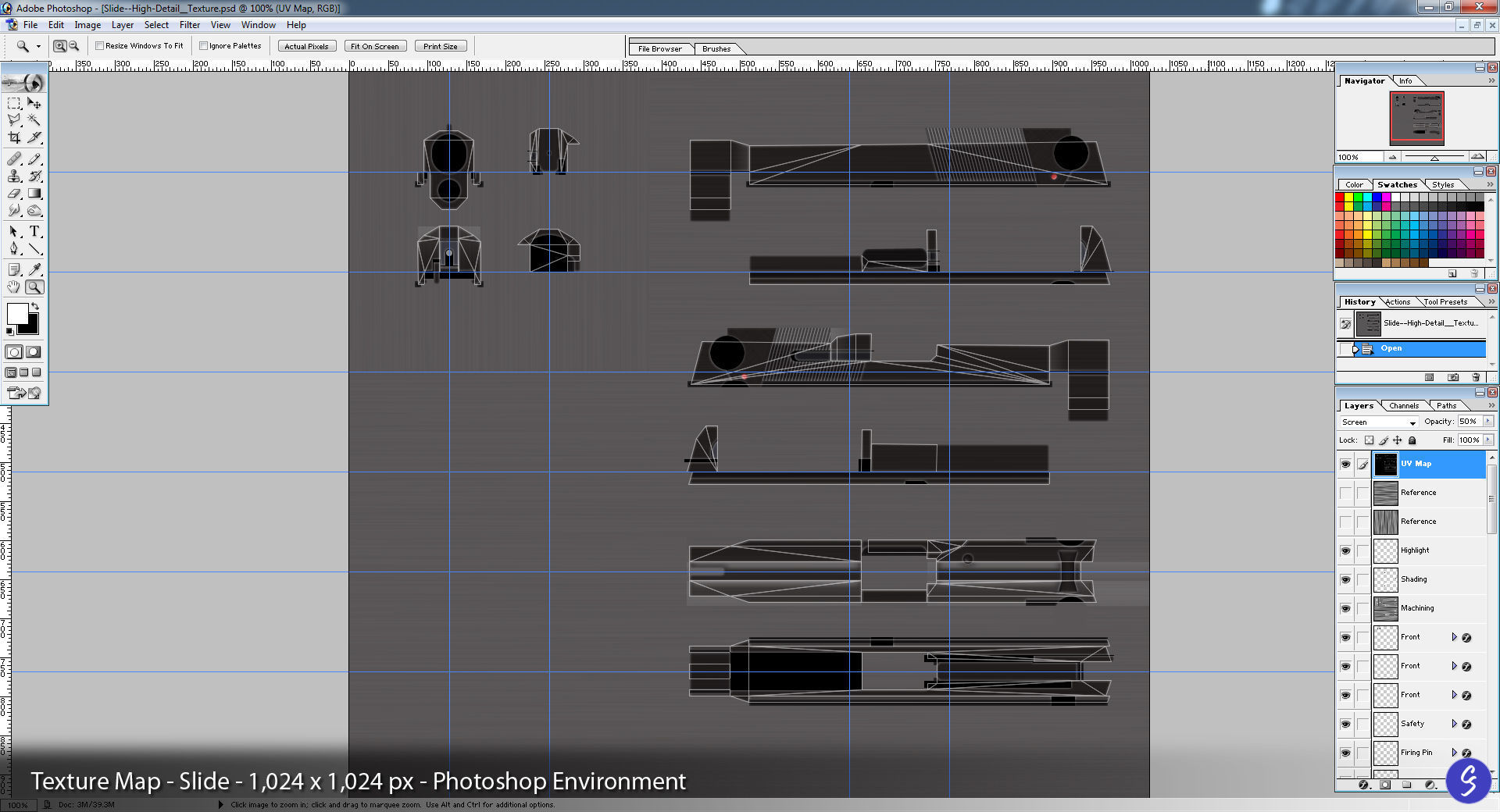Open the Screen blend mode dropdown
Screen dimensions: 1500x812
click(x=1378, y=422)
